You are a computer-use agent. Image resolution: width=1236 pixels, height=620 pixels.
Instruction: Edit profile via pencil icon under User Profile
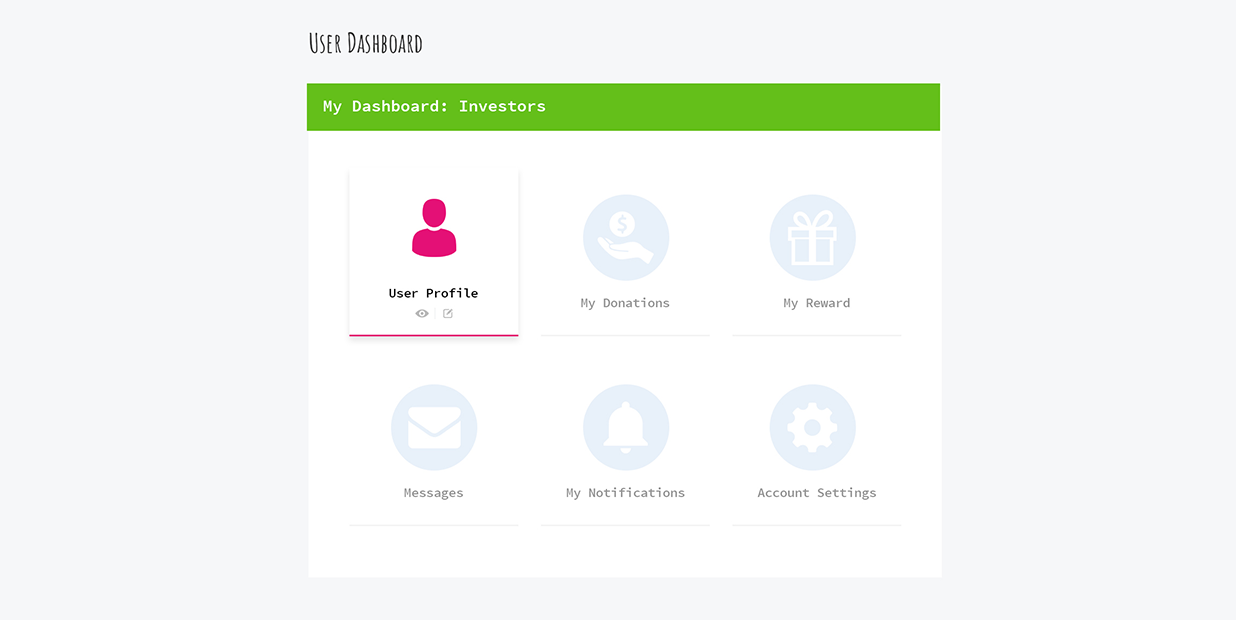pyautogui.click(x=448, y=314)
